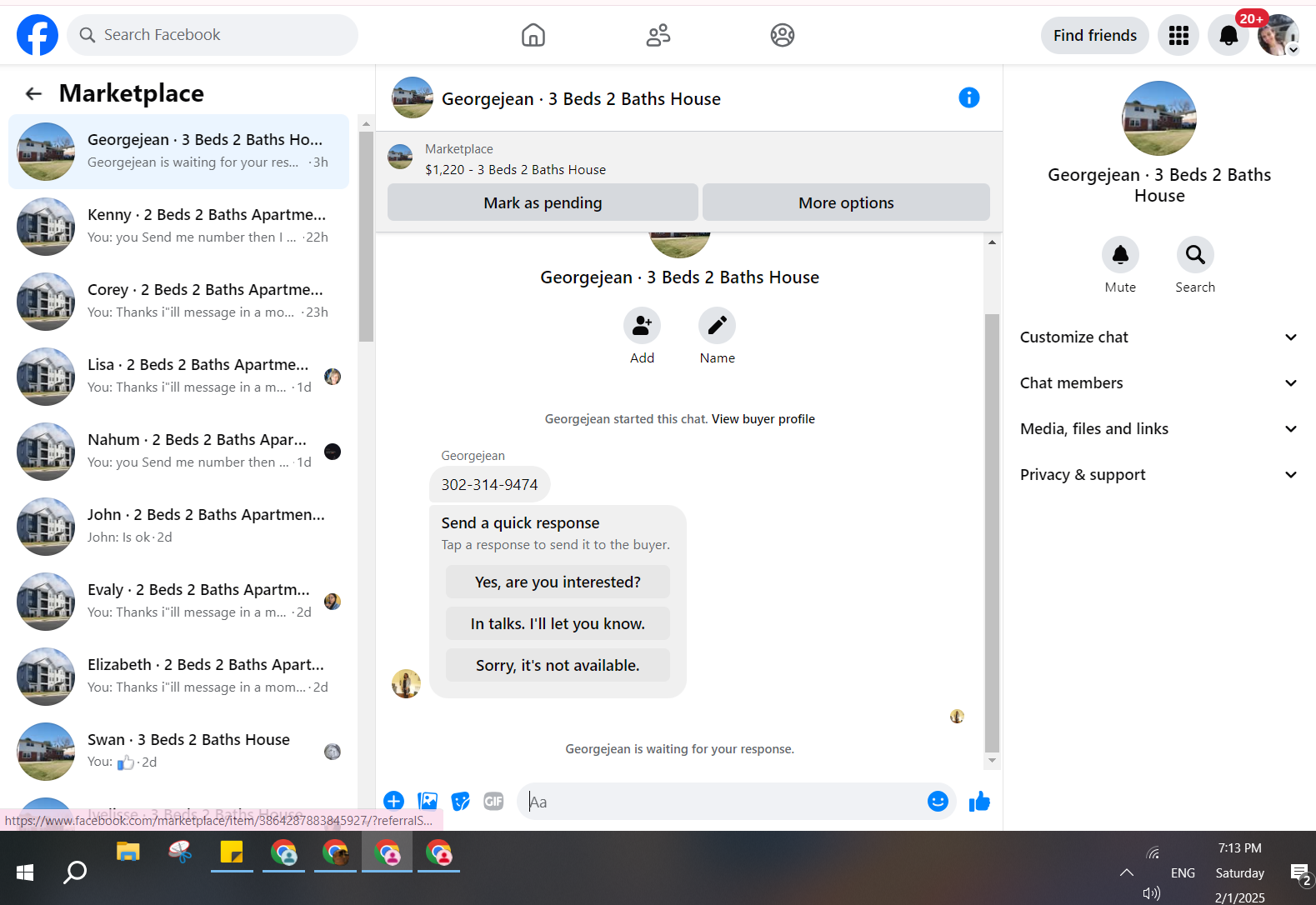Open Sticky Notes from taskbar
The image size is (1316, 905).
click(231, 852)
